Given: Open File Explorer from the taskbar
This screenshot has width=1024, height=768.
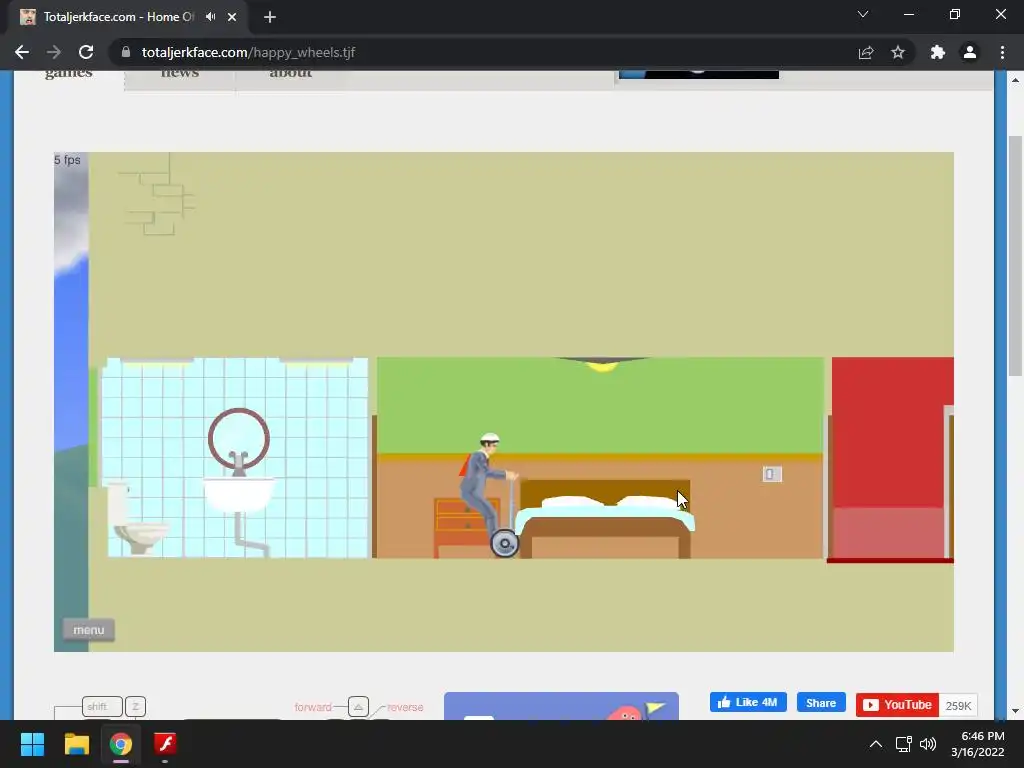Looking at the screenshot, I should point(76,744).
